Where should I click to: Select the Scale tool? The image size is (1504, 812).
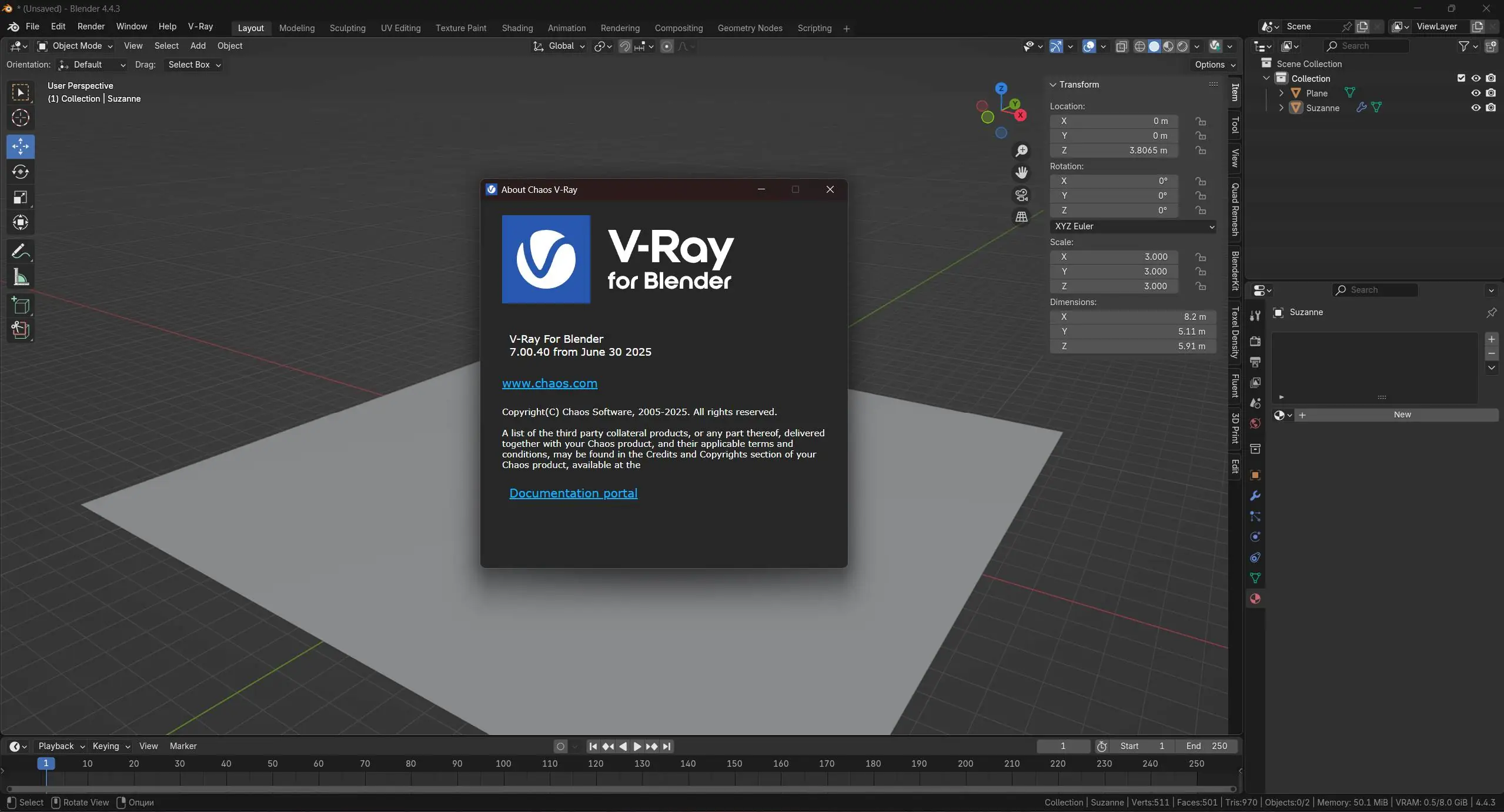[x=21, y=198]
